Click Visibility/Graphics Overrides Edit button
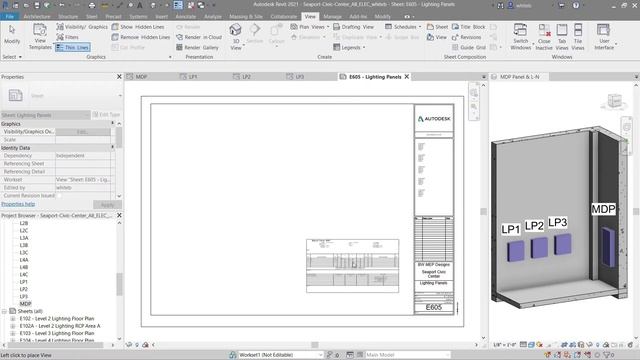640x360 pixels. click(83, 132)
